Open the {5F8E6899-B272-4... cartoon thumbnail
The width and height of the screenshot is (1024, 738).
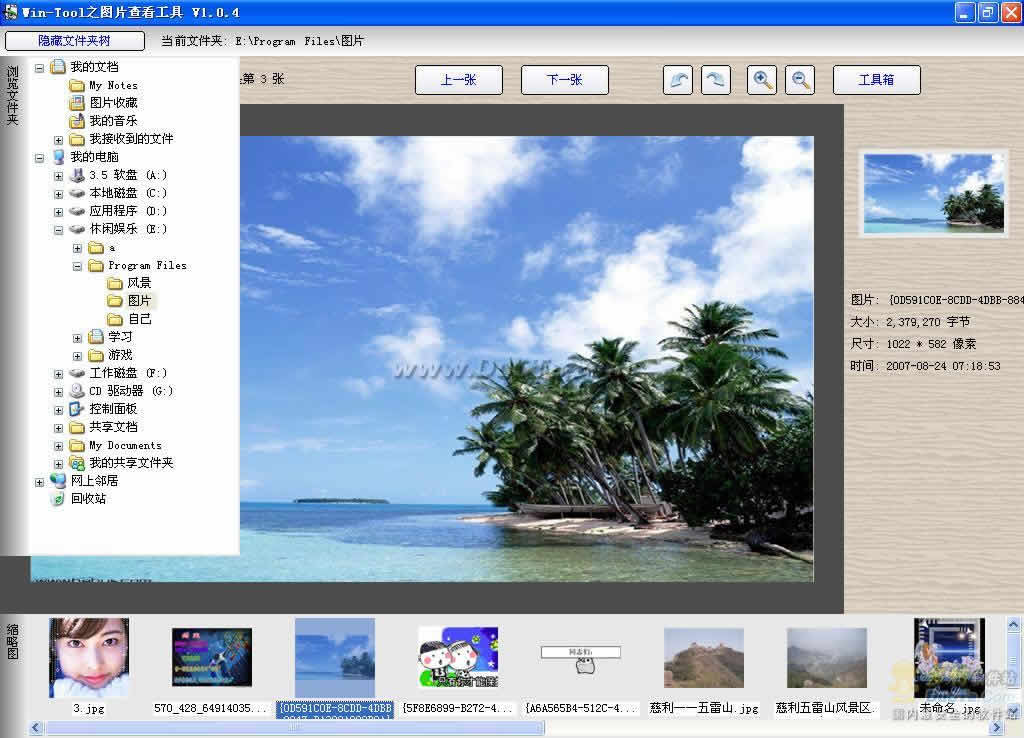[x=458, y=658]
